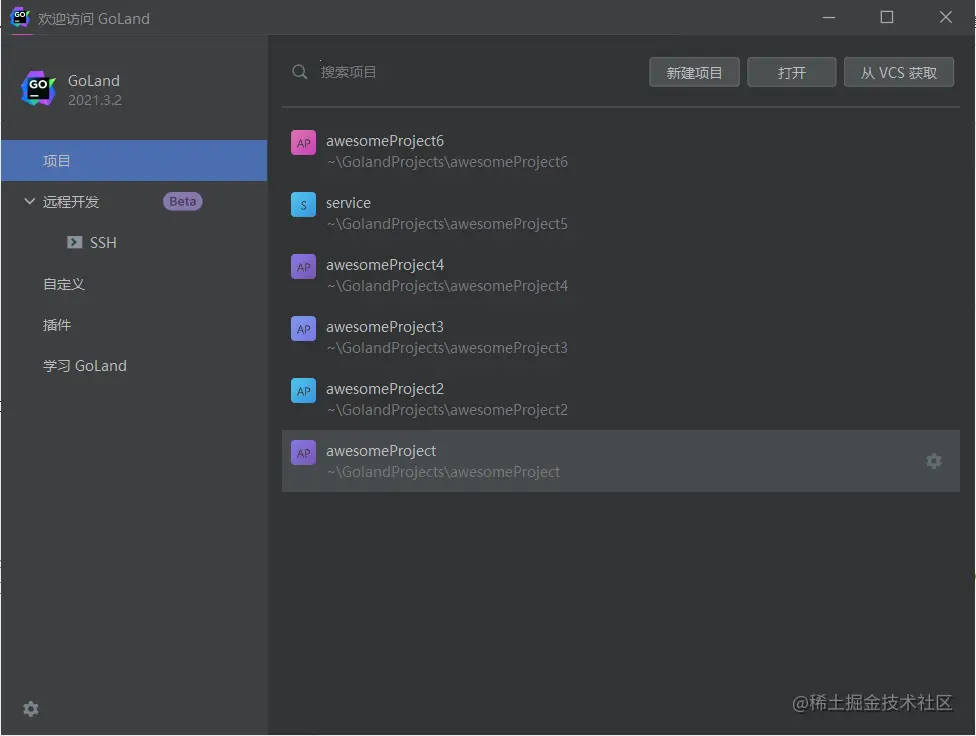Click the gear icon on awesomeProject row
Image resolution: width=976 pixels, height=736 pixels.
coord(933,461)
